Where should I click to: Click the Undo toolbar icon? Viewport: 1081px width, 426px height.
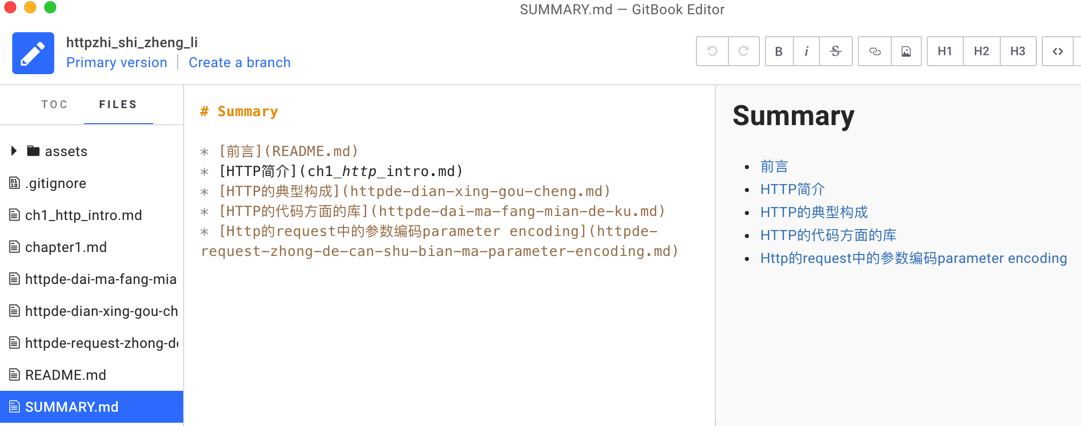pos(712,52)
